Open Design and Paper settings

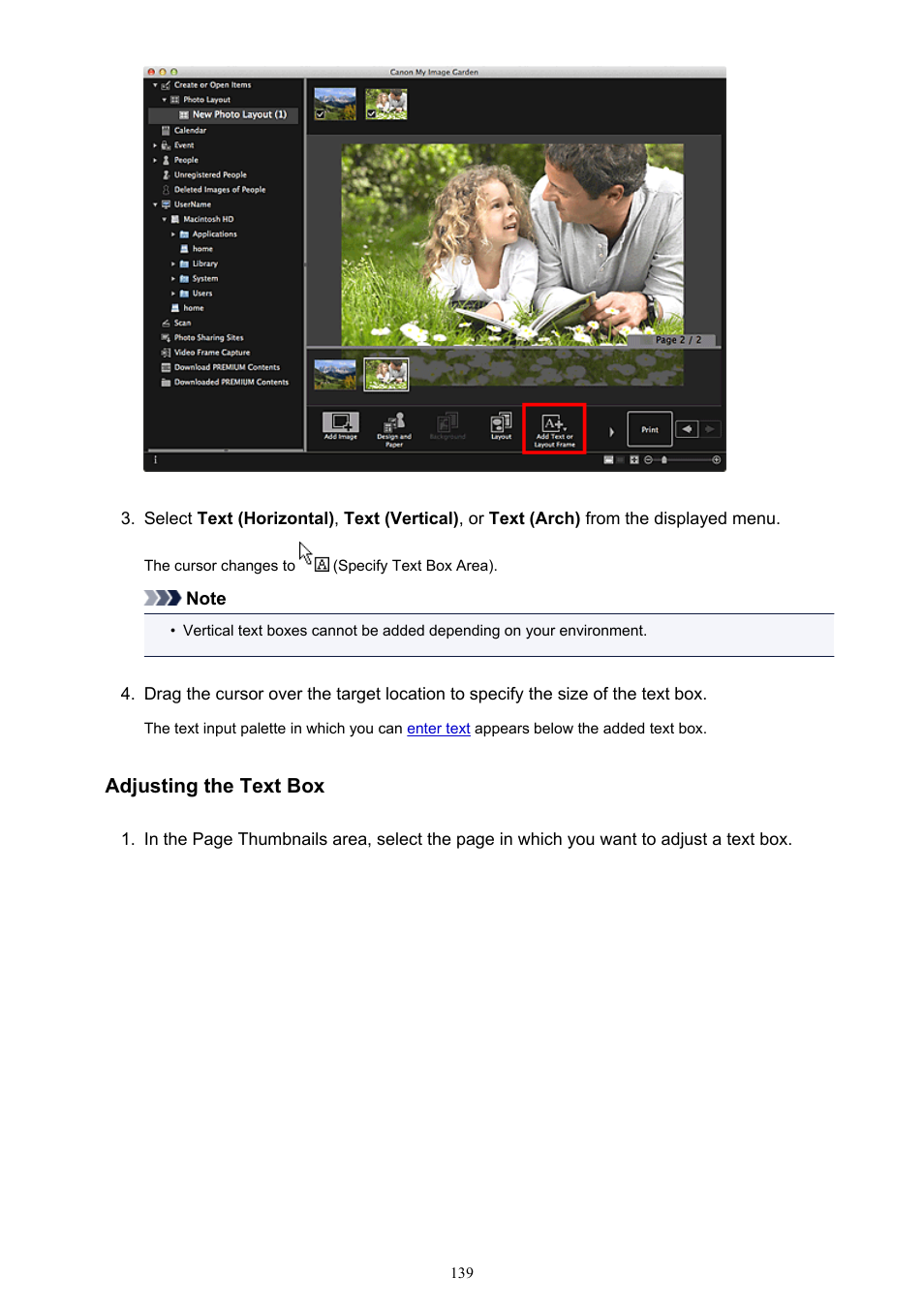[393, 427]
